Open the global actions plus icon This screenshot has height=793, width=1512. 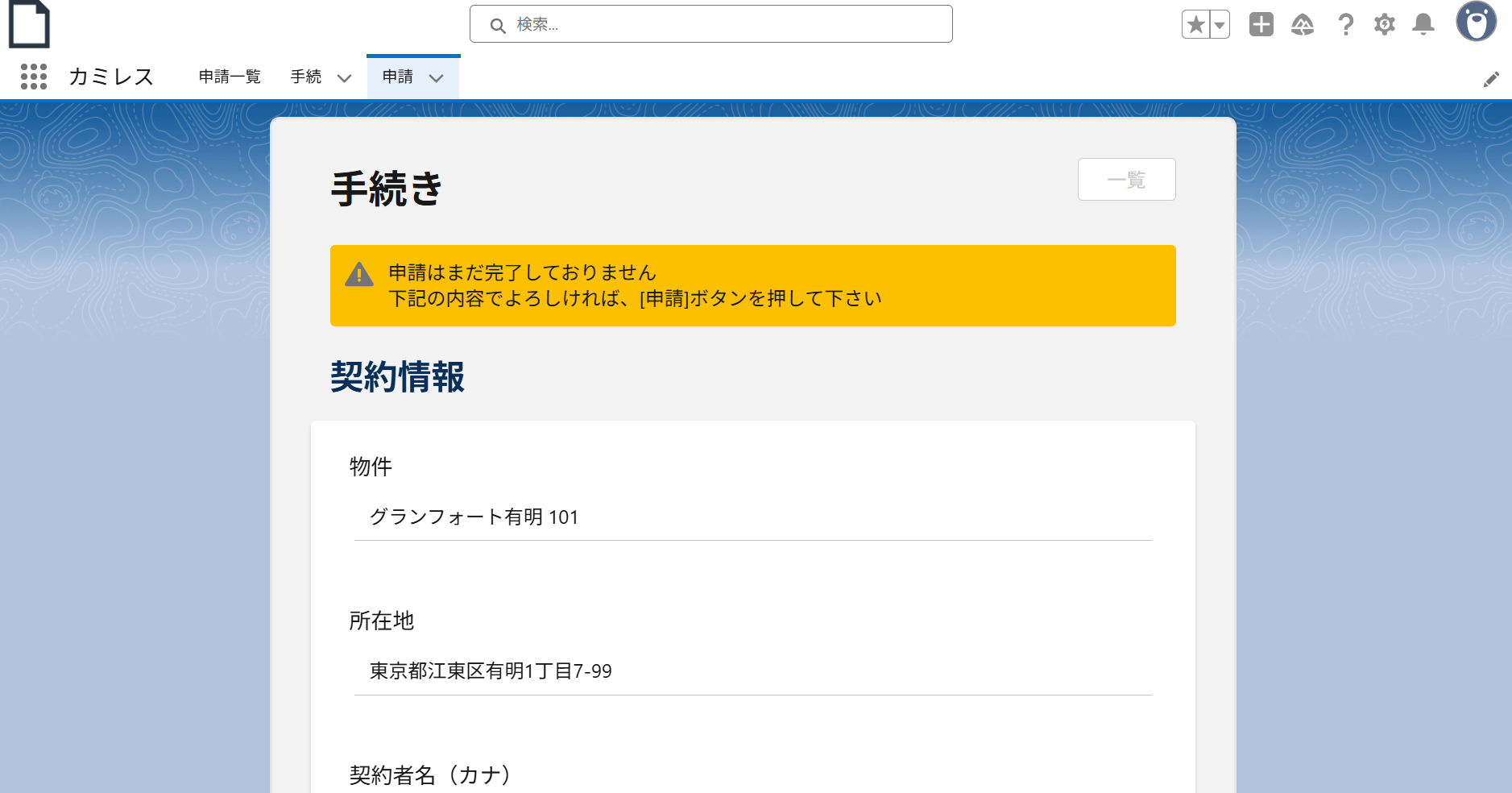[x=1261, y=23]
